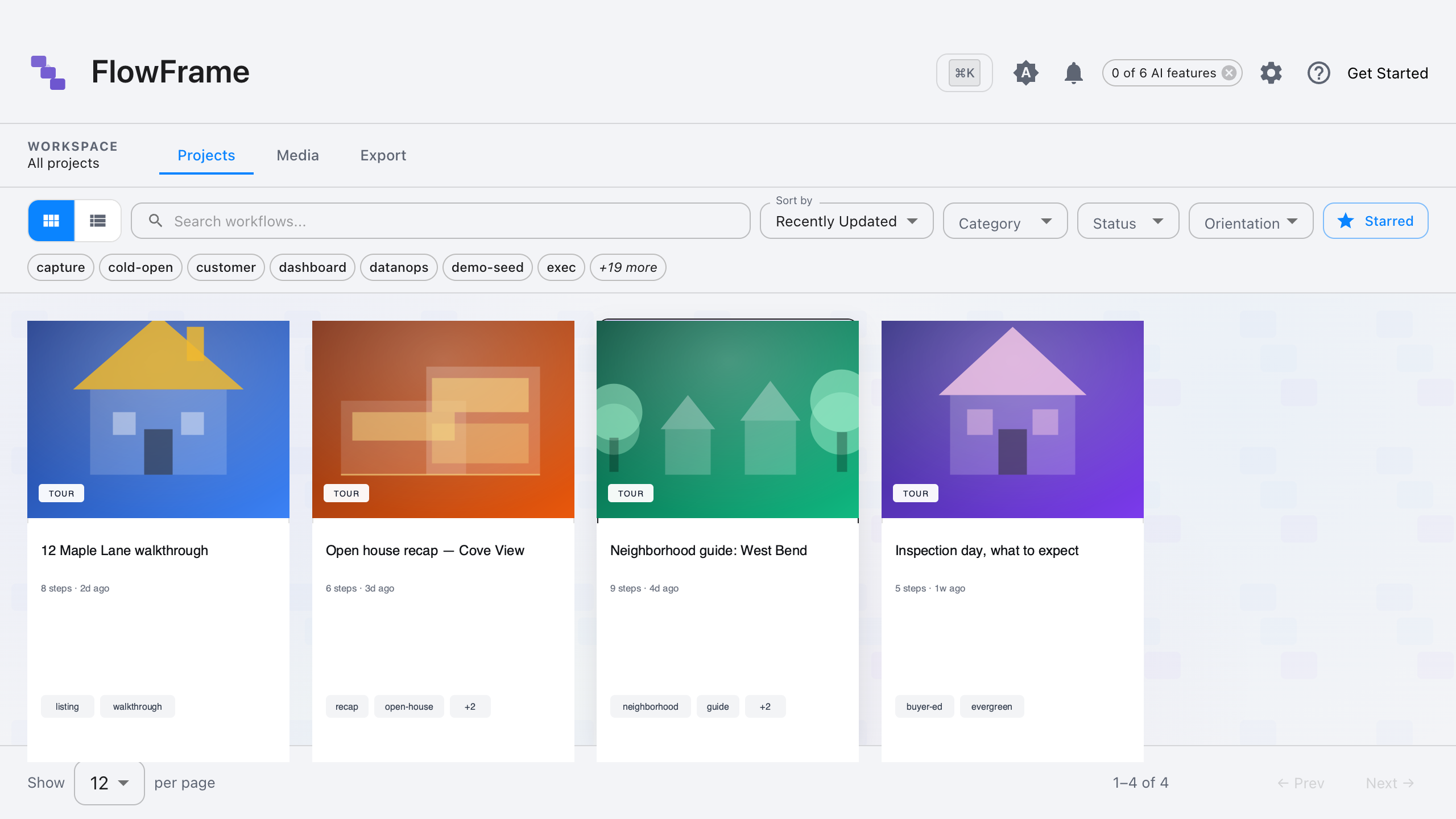The image size is (1456, 819).
Task: Expand the Orientation filter dropdown
Action: coord(1251,221)
